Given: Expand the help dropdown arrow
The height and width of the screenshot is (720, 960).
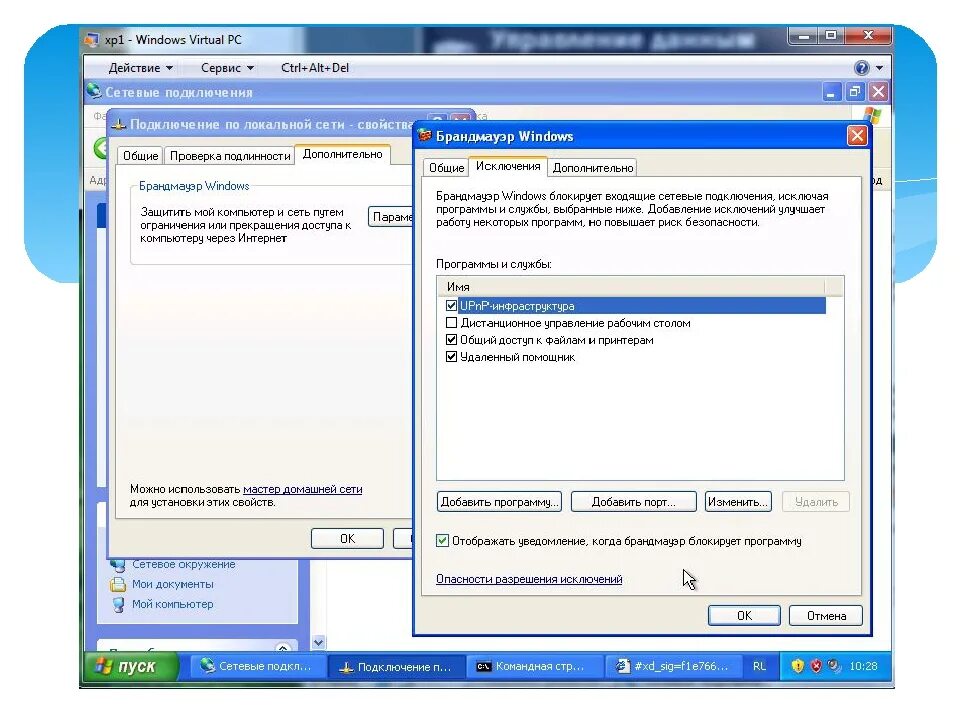Looking at the screenshot, I should point(879,68).
